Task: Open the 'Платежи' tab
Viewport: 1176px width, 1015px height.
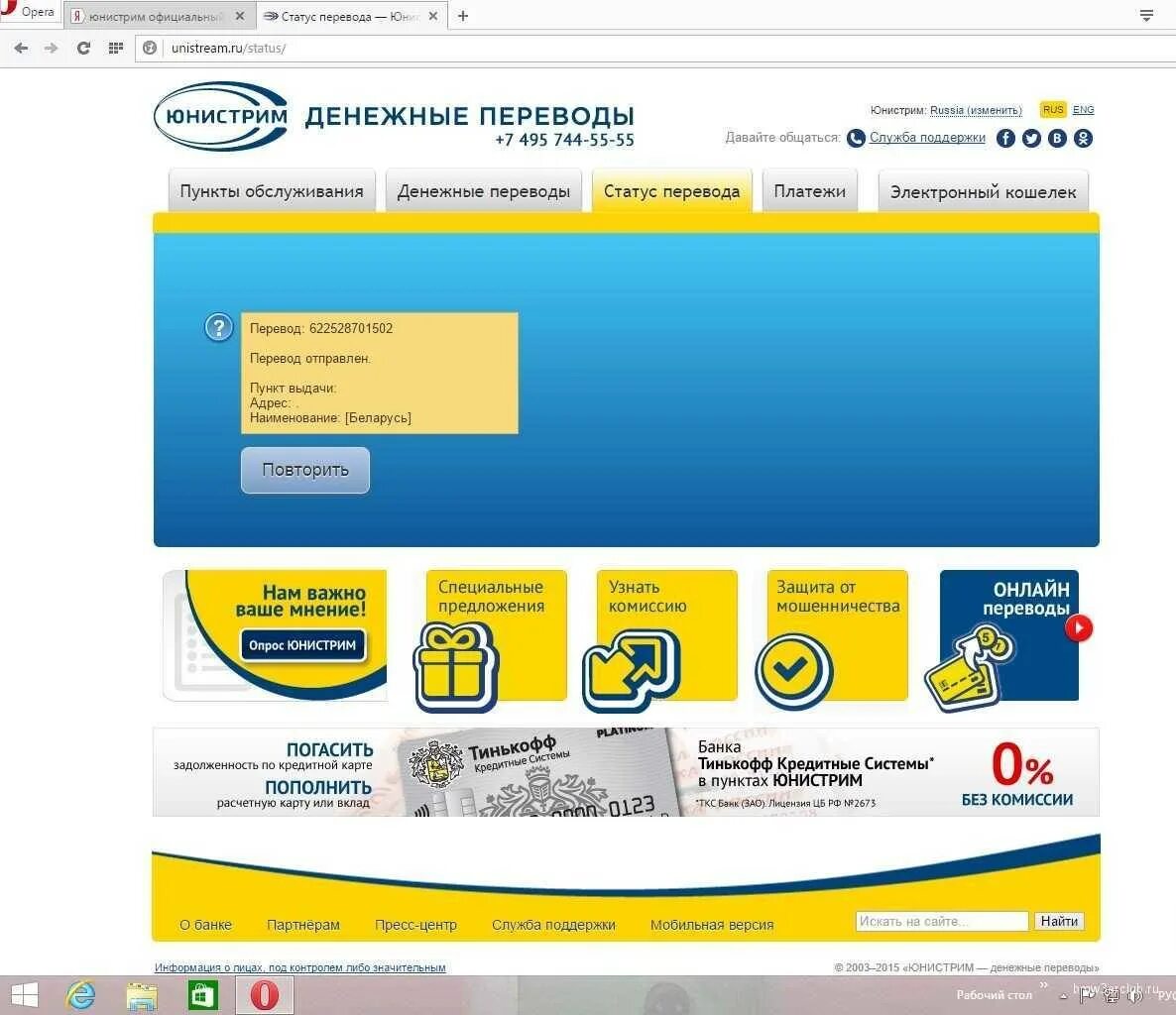Action: click(810, 191)
